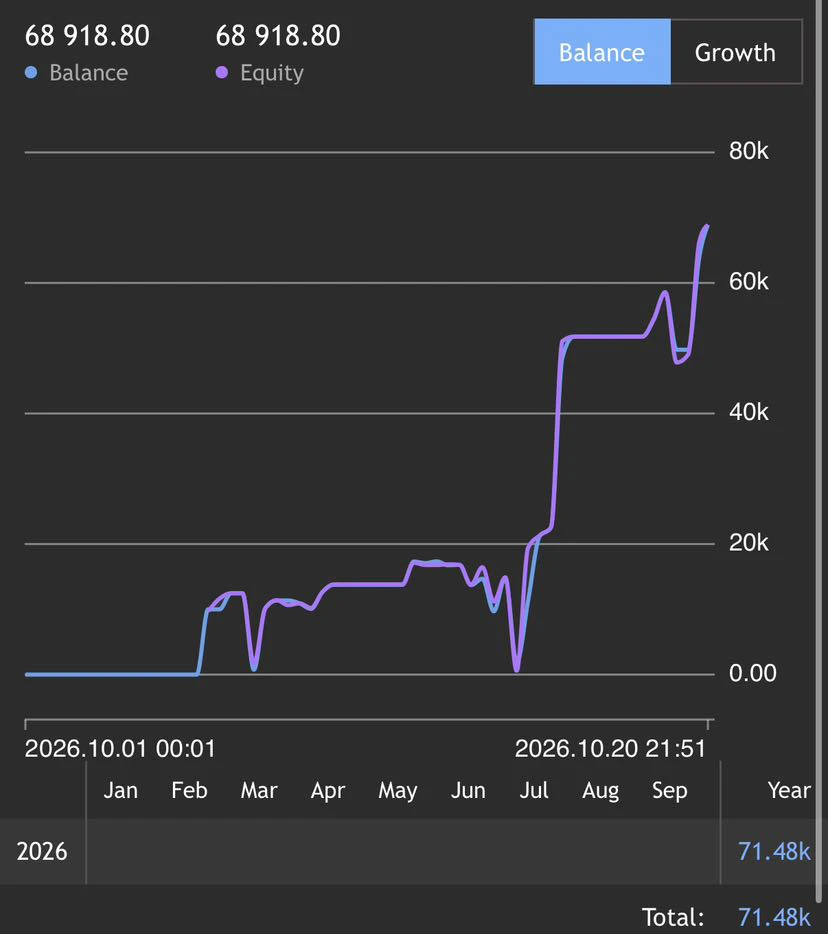Click the end date 2026.10.20 21:51
This screenshot has width=828, height=934.
point(611,749)
